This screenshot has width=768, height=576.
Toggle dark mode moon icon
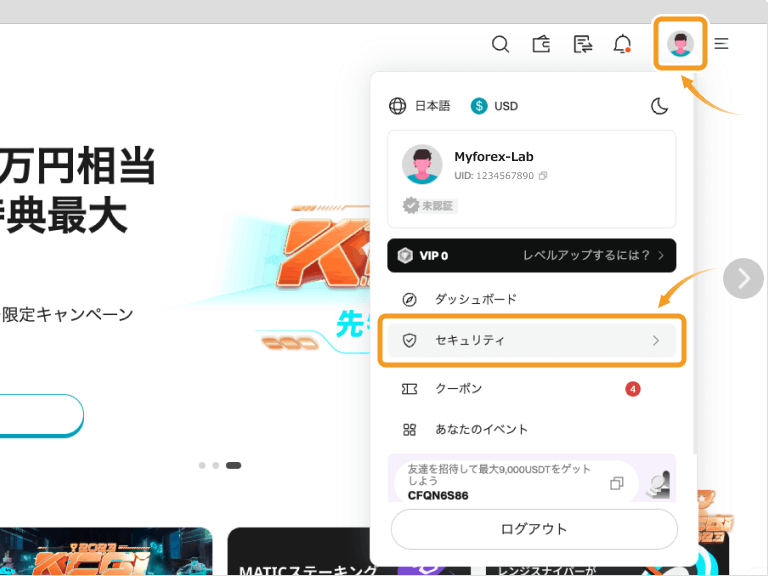659,106
